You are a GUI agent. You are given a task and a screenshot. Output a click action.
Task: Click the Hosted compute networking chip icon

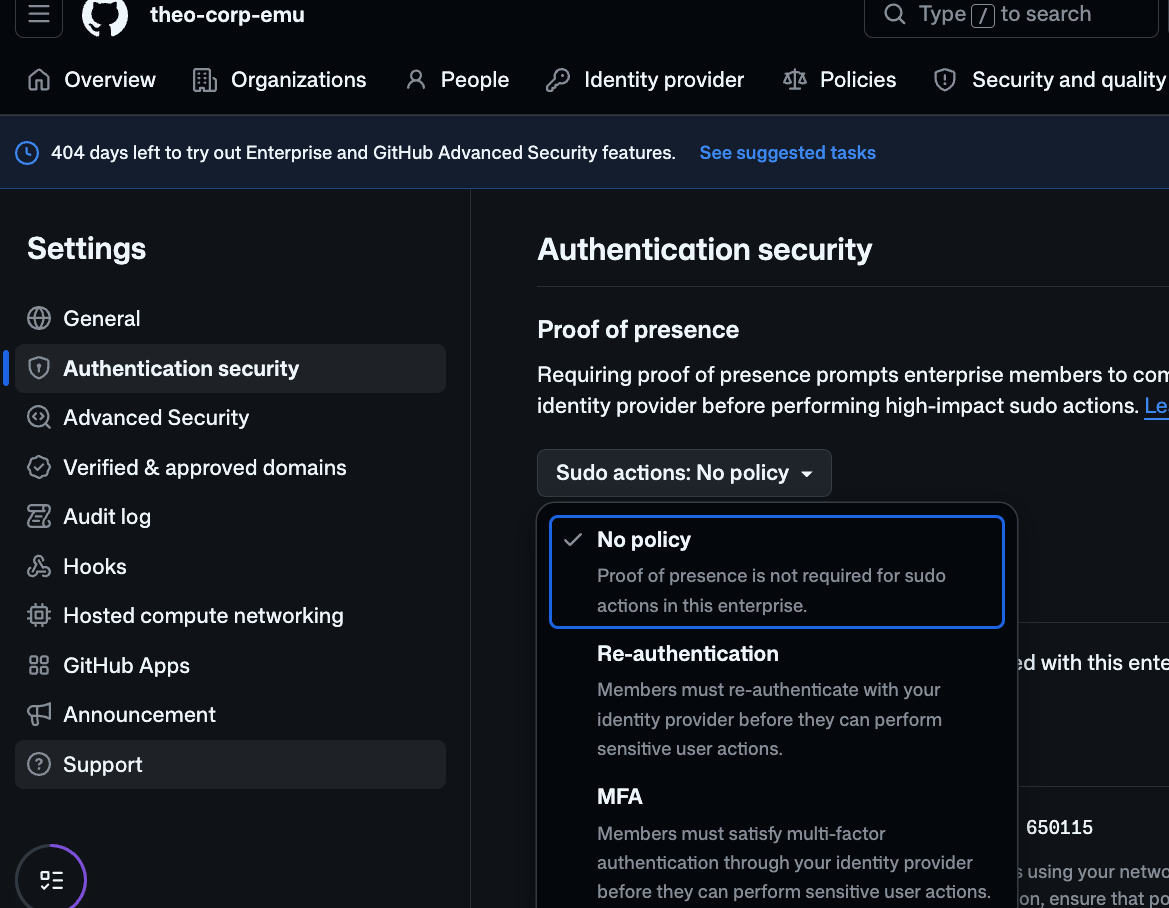pos(39,616)
